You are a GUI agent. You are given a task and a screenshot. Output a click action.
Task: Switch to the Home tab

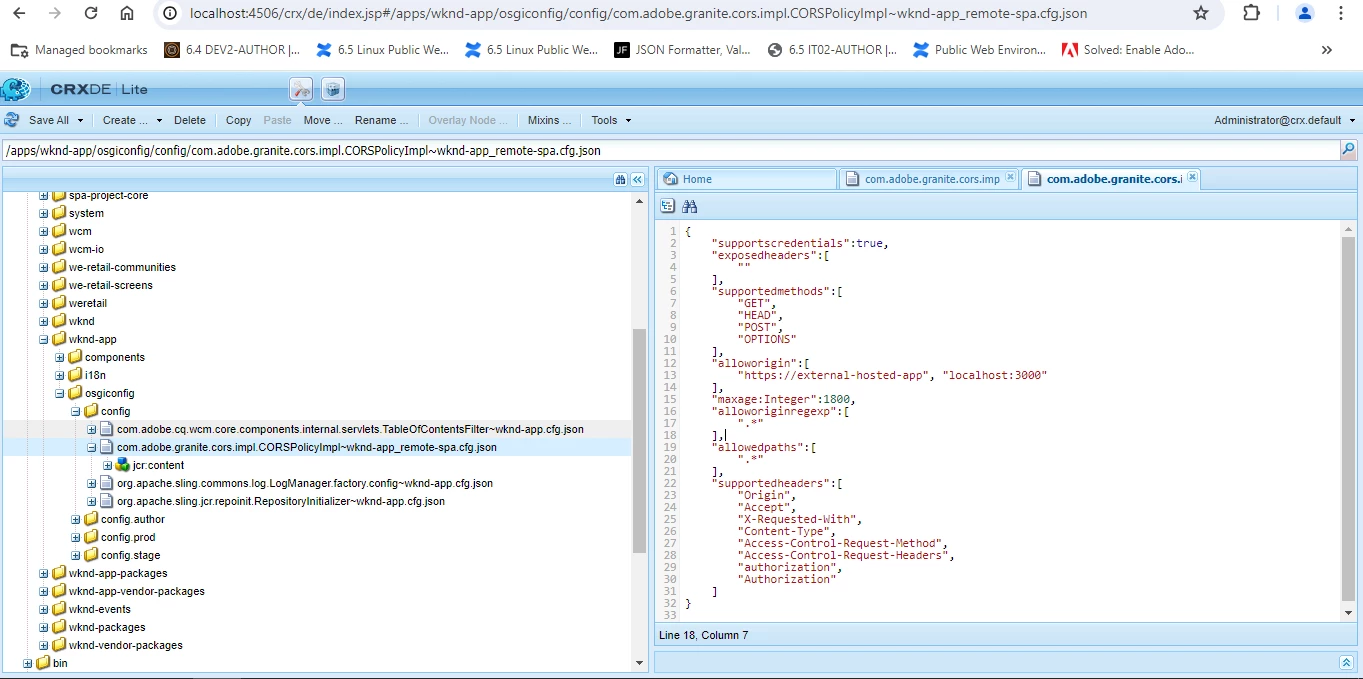pos(746,179)
